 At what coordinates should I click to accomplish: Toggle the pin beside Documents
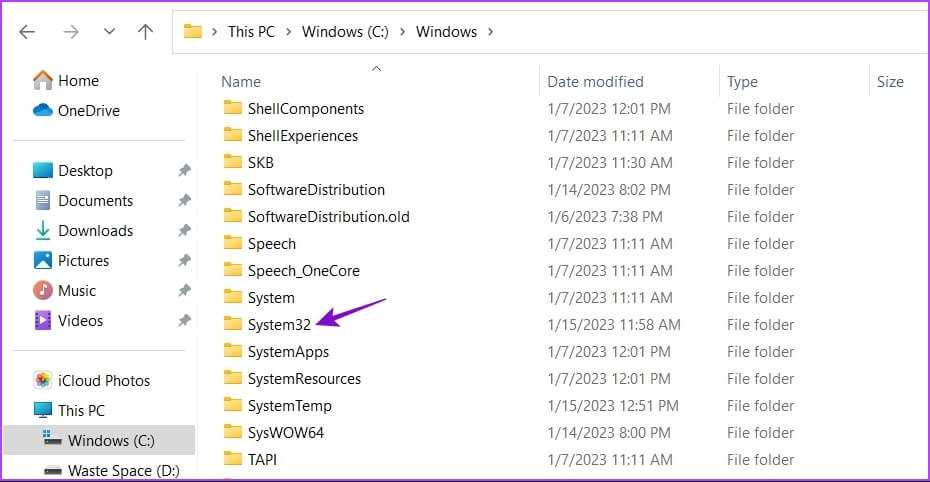pyautogui.click(x=184, y=201)
